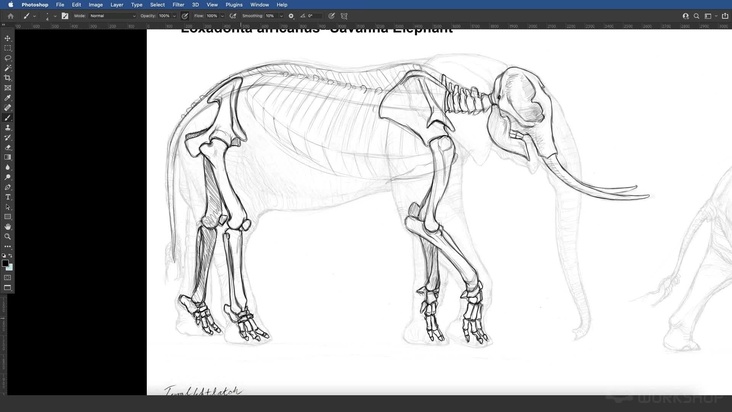Image resolution: width=732 pixels, height=412 pixels.
Task: Toggle pressure for size button
Action: click(x=331, y=16)
